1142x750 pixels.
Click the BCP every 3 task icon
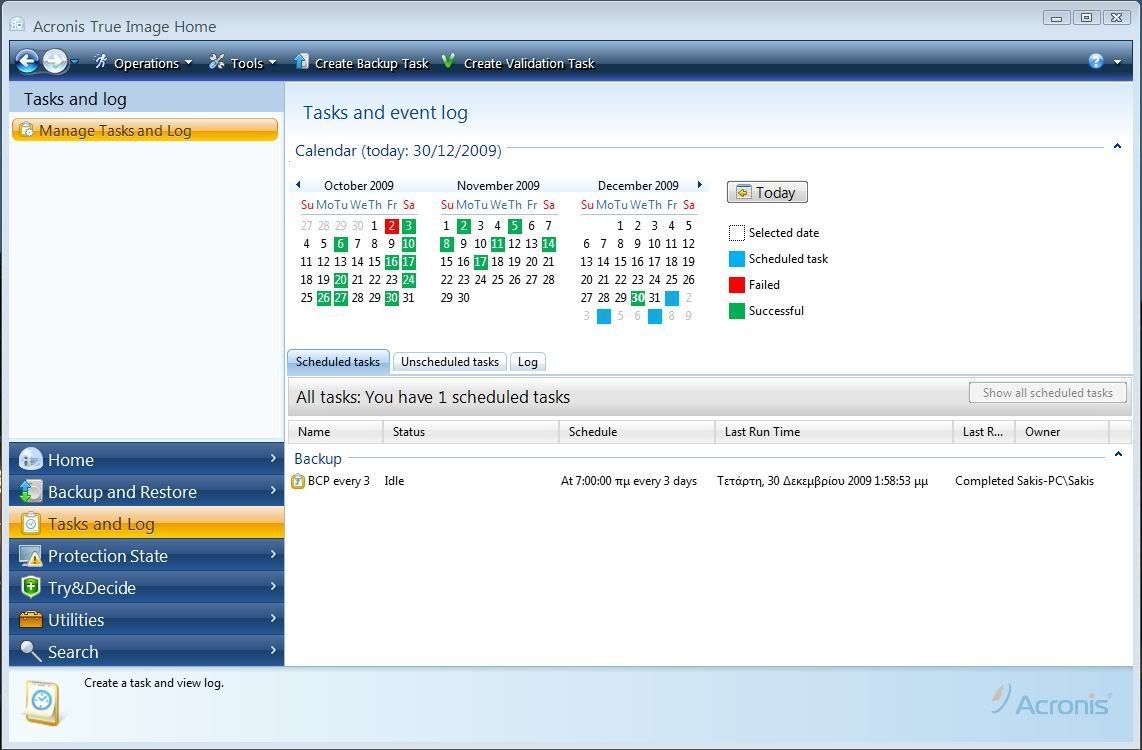coord(299,480)
